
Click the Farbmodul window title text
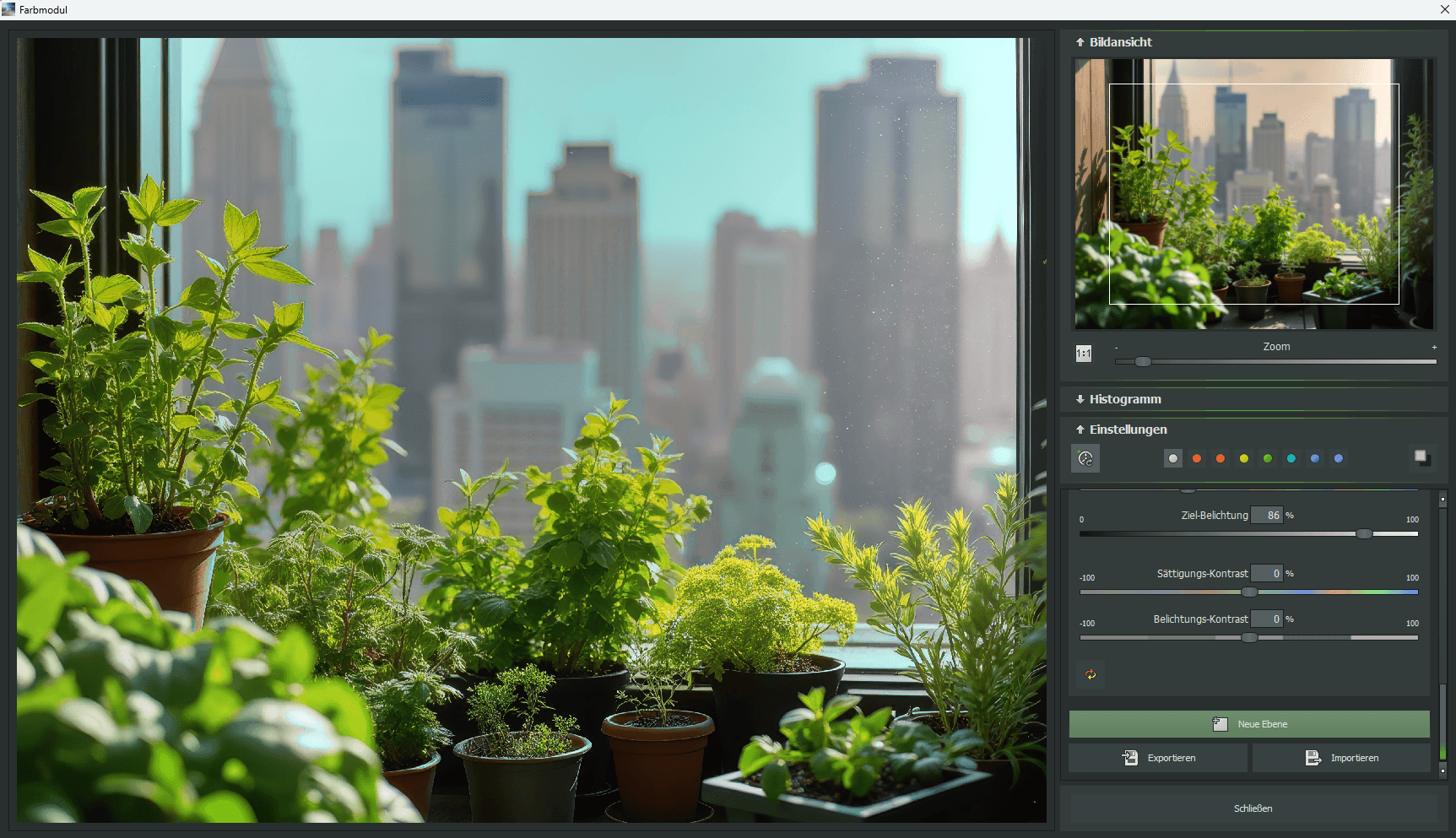[43, 10]
